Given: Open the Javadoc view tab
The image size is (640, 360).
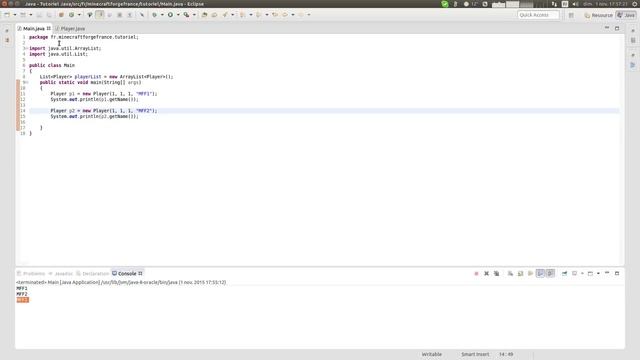Looking at the screenshot, I should (60, 273).
